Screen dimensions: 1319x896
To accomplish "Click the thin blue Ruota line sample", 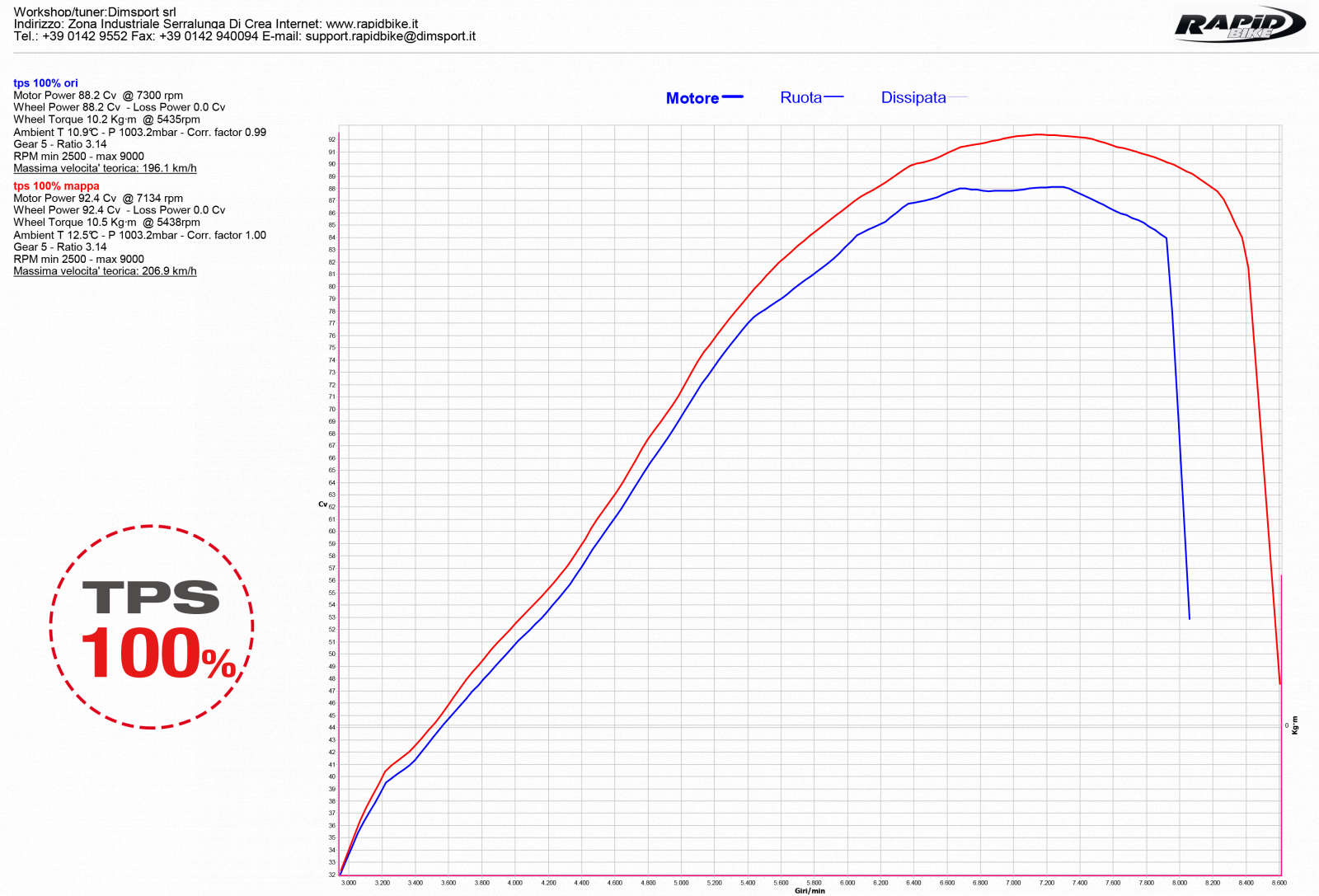I will click(834, 97).
